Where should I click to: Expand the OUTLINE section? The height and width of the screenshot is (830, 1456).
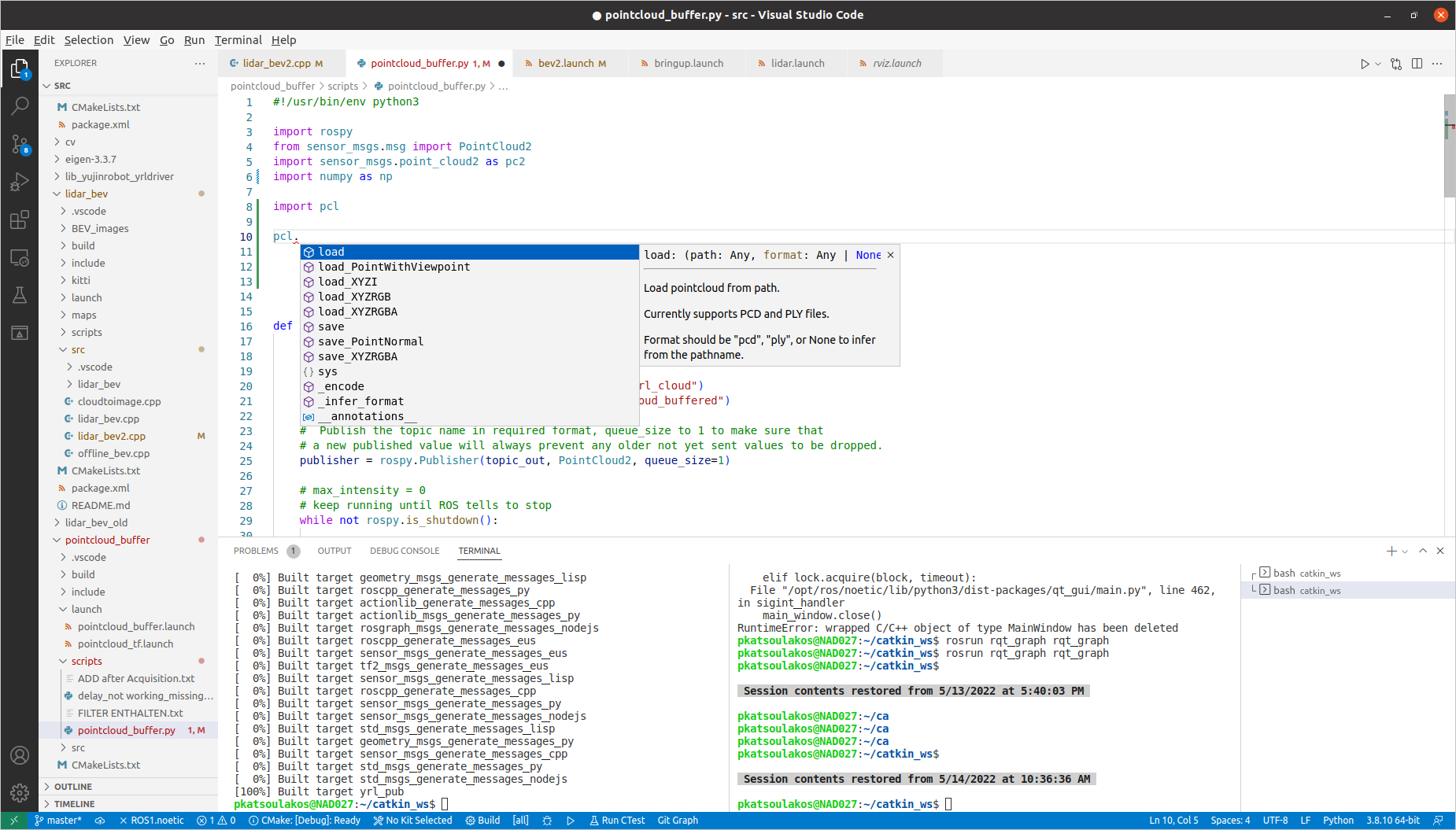71,786
